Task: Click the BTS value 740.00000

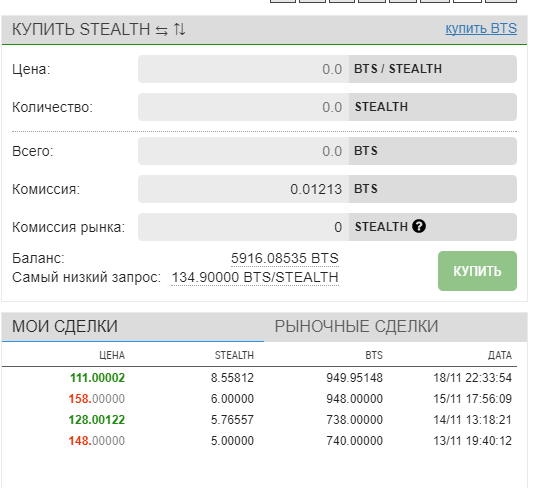Action: [x=354, y=441]
